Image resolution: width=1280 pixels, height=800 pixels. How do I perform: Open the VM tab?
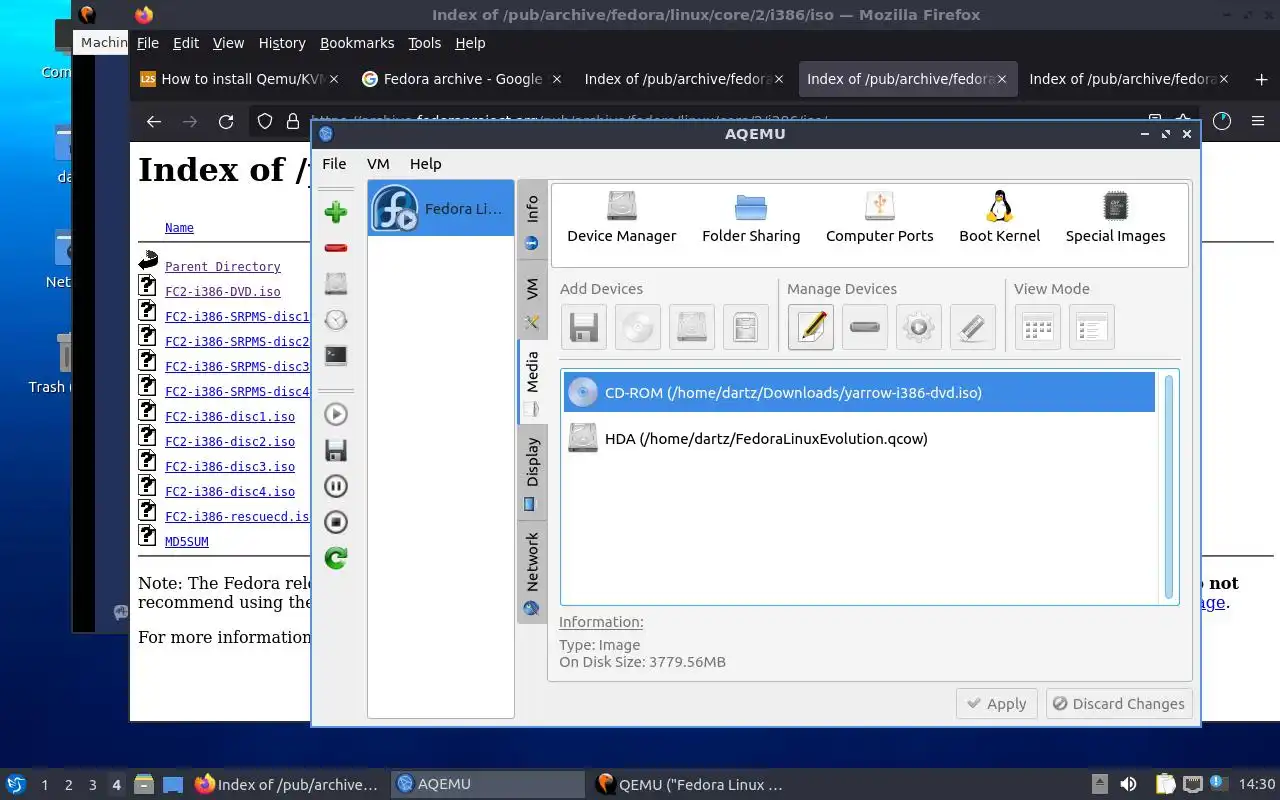tap(532, 301)
